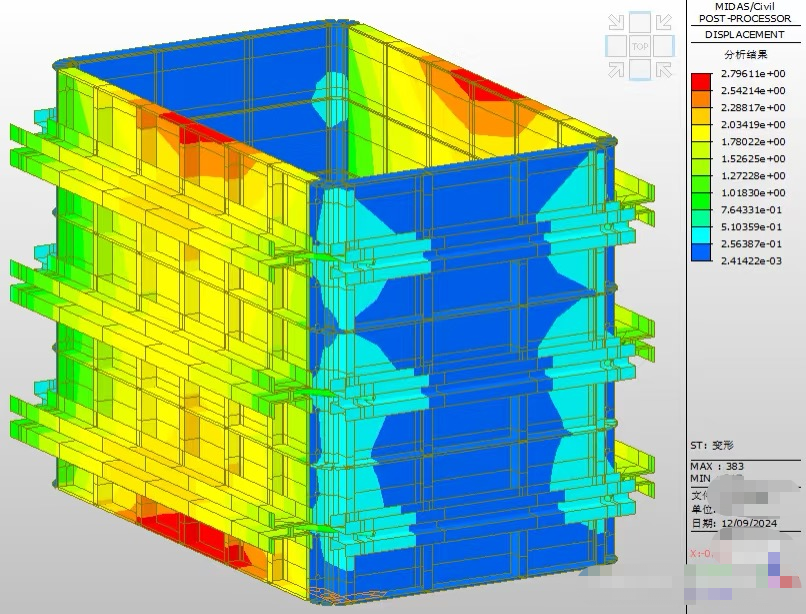
Task: Click the MAX : 383 node entry
Action: [x=717, y=466]
